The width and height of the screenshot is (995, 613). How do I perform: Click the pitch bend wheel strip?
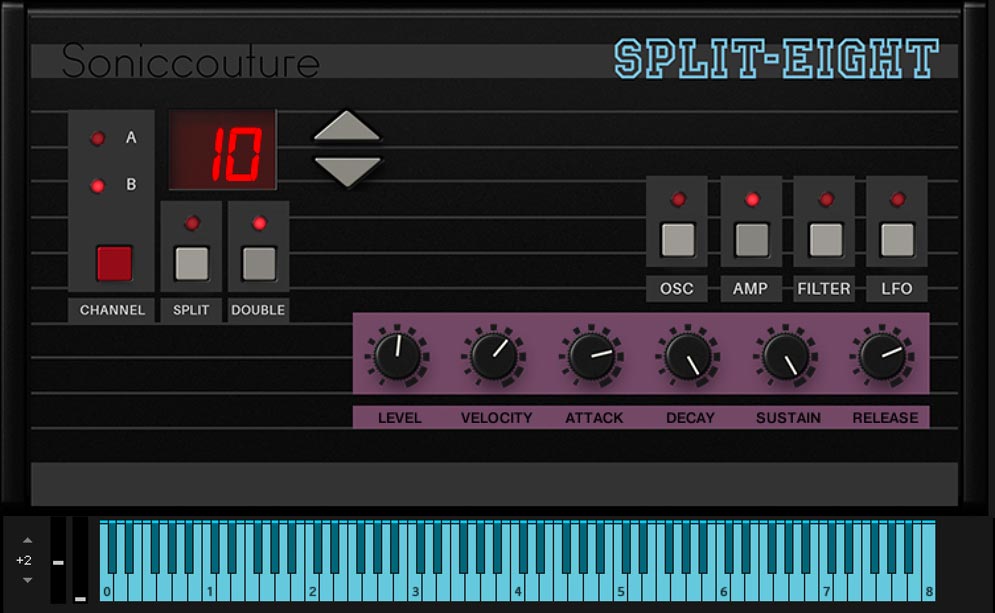coord(58,560)
